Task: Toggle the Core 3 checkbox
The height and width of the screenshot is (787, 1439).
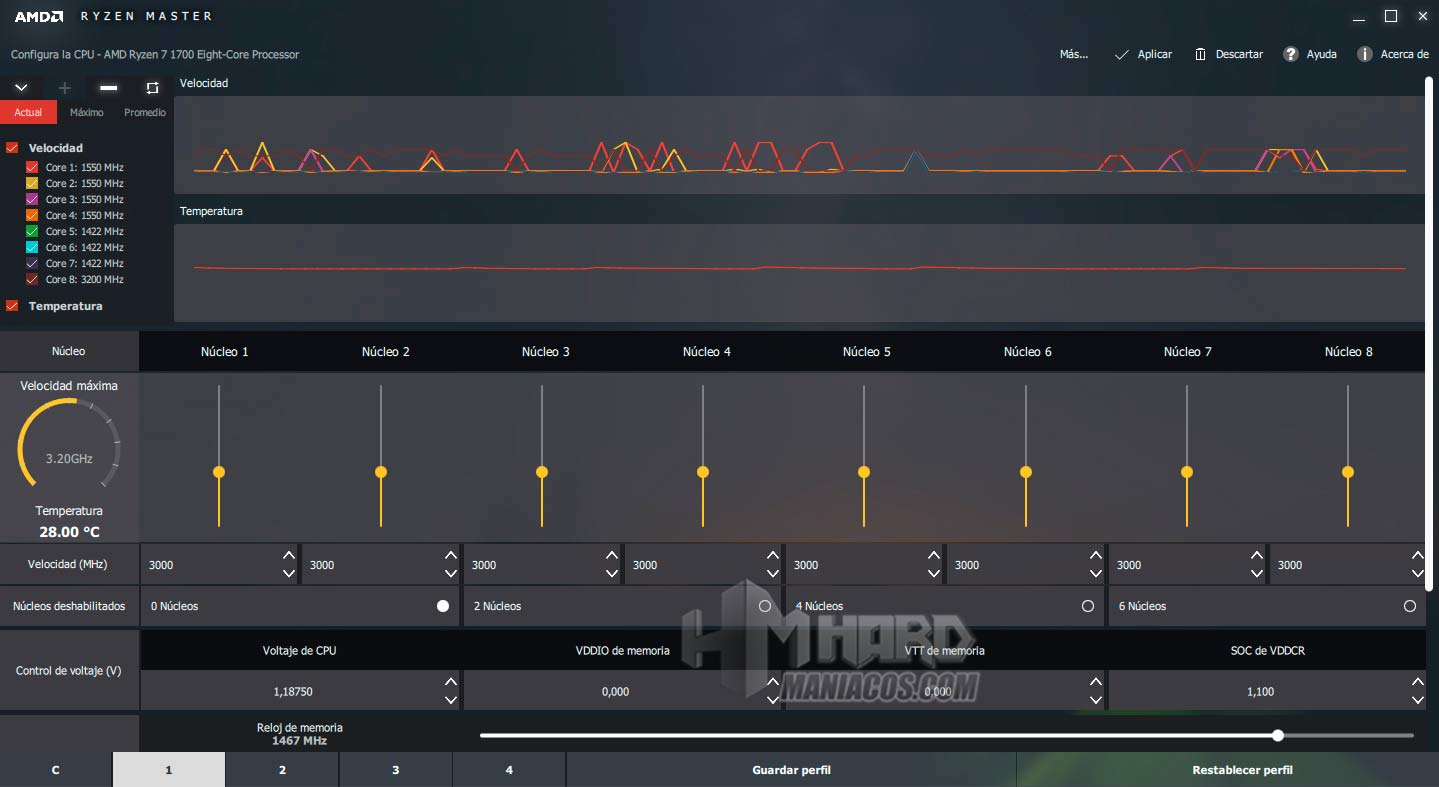Action: coord(32,199)
